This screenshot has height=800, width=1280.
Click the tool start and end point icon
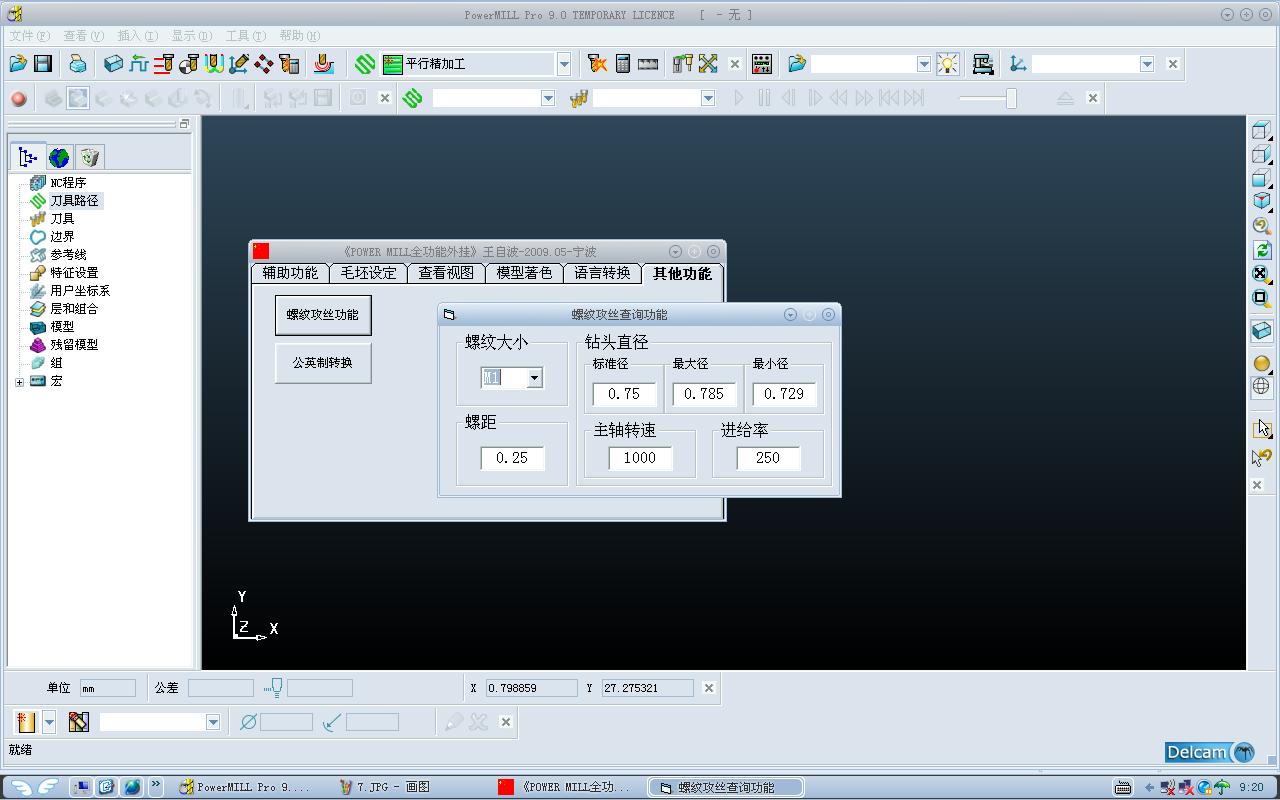click(x=188, y=64)
